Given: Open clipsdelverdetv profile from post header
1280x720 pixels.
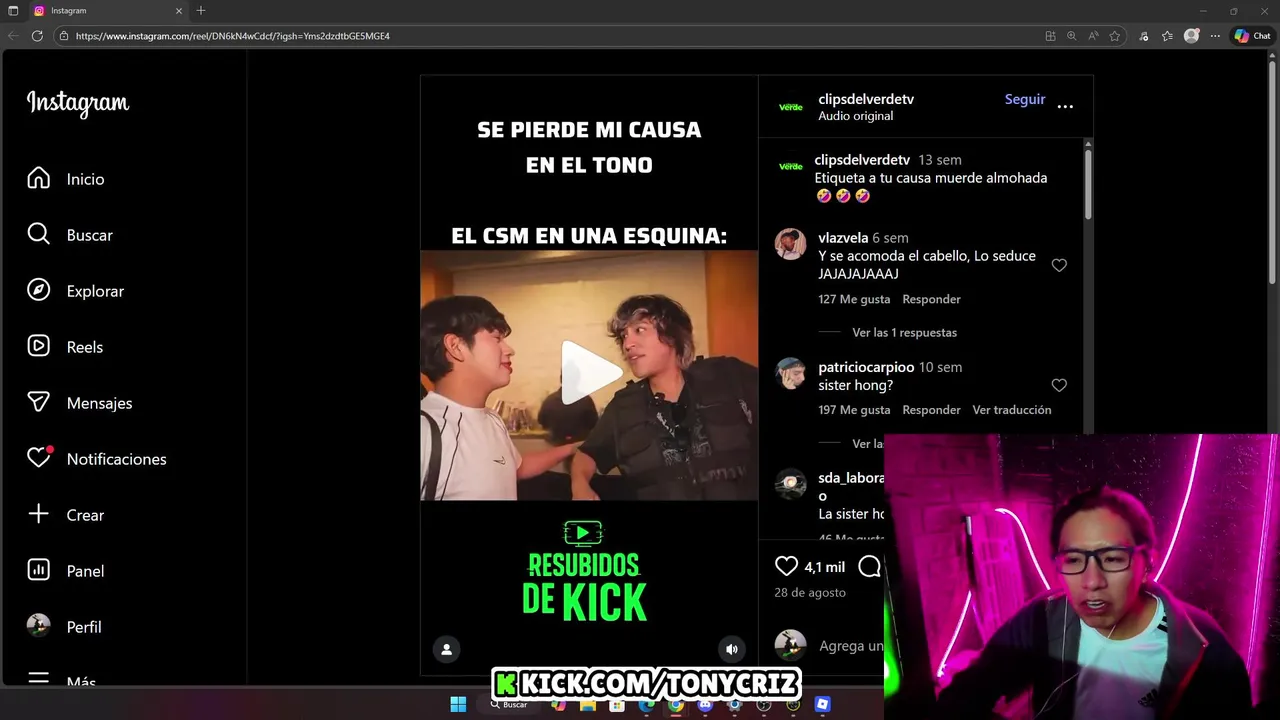Looking at the screenshot, I should [x=866, y=99].
